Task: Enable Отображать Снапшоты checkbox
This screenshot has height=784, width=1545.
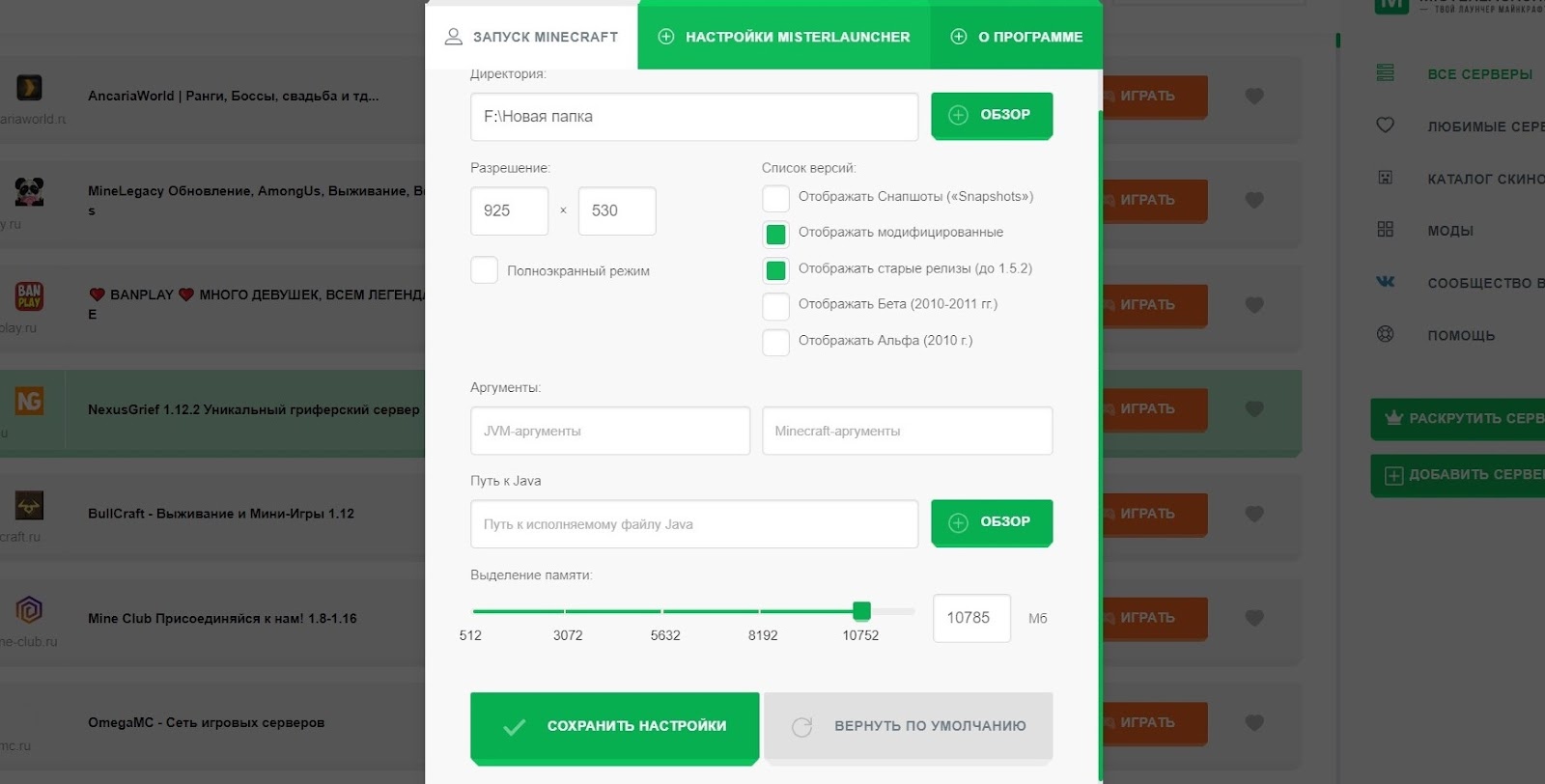Action: [x=775, y=198]
